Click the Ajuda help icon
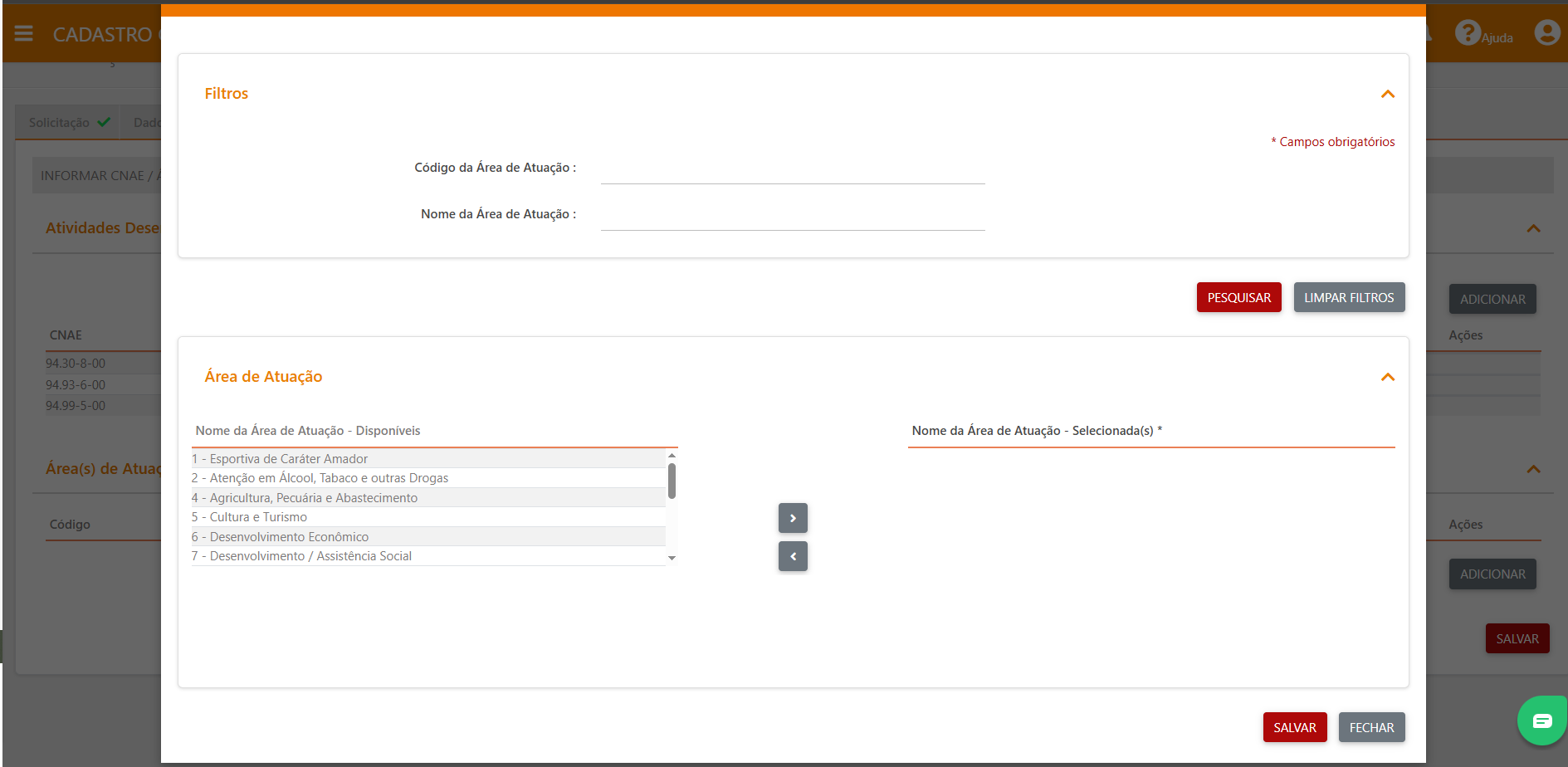The width and height of the screenshot is (1568, 767). click(x=1468, y=33)
